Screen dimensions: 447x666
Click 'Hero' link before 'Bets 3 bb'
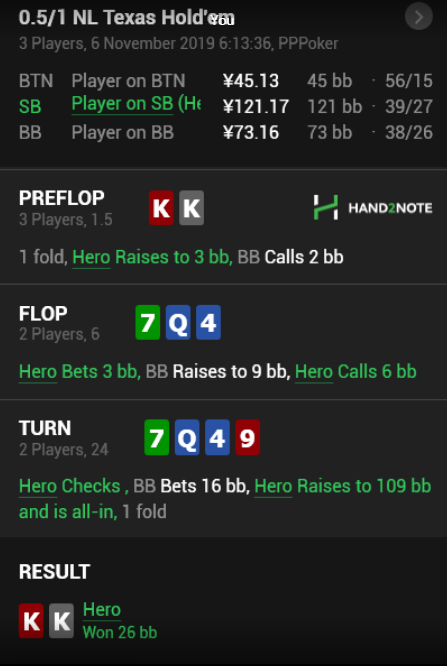[x=38, y=372]
